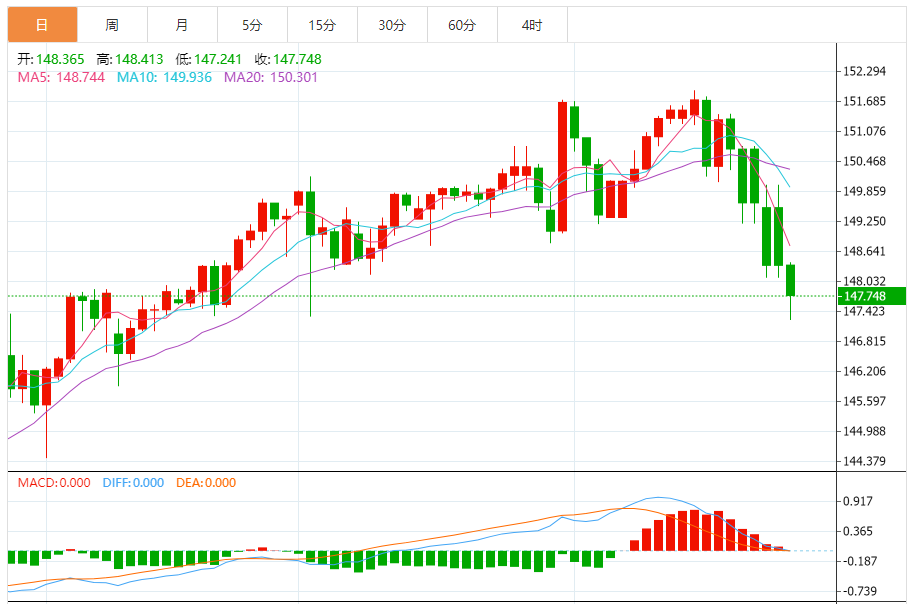Click the 149.859 price axis label
The width and height of the screenshot is (912, 604).
coord(864,191)
